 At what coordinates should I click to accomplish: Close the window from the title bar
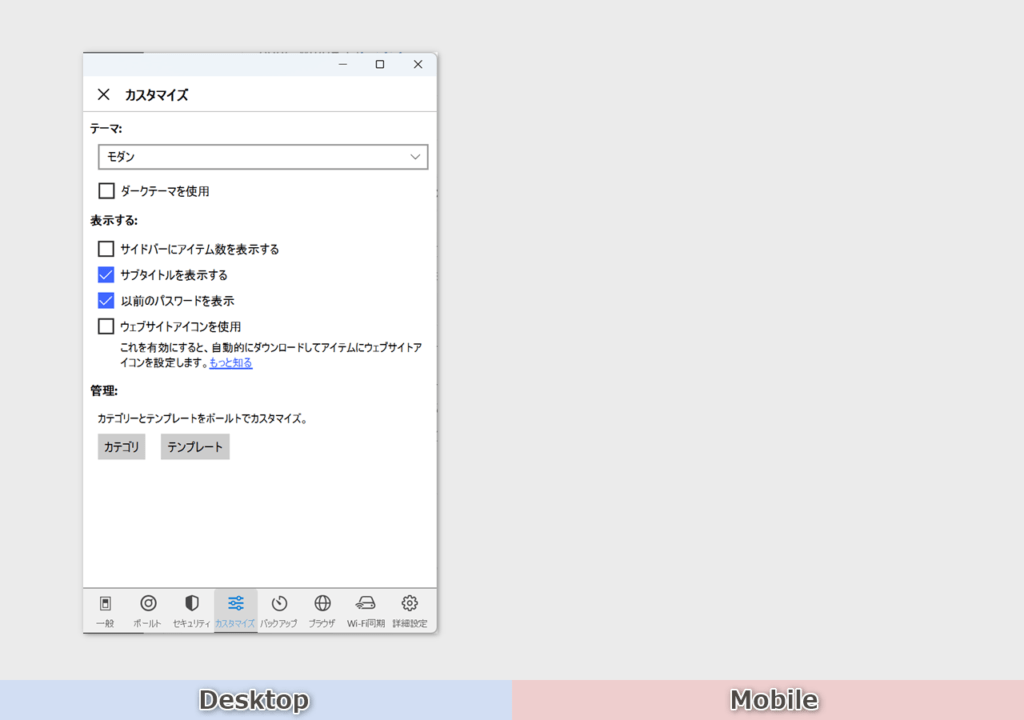pyautogui.click(x=418, y=64)
